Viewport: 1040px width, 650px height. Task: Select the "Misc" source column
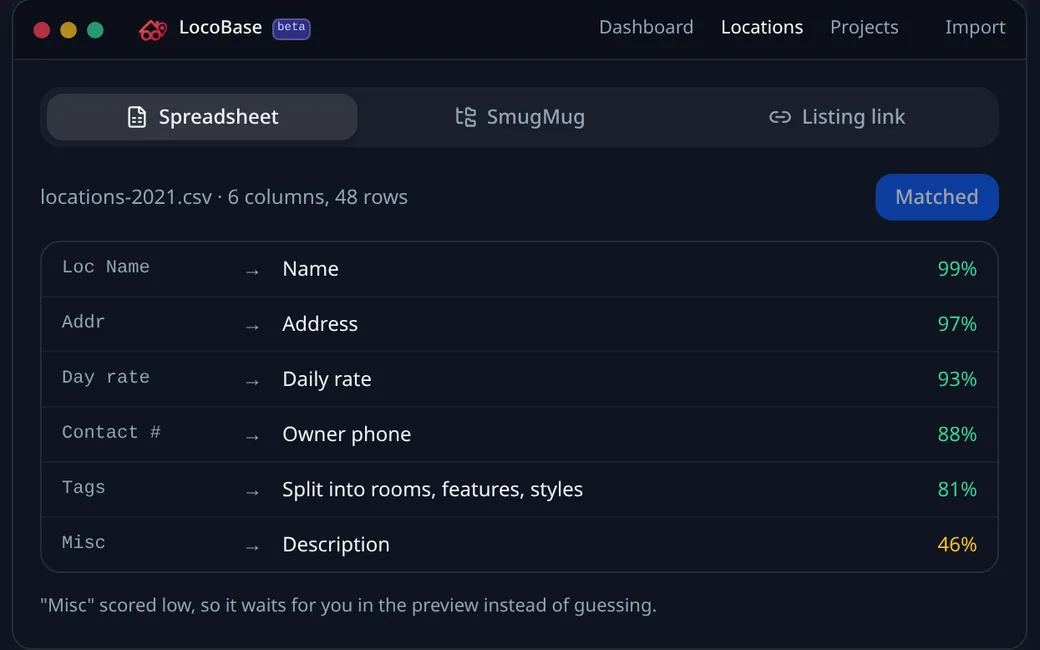pos(84,543)
